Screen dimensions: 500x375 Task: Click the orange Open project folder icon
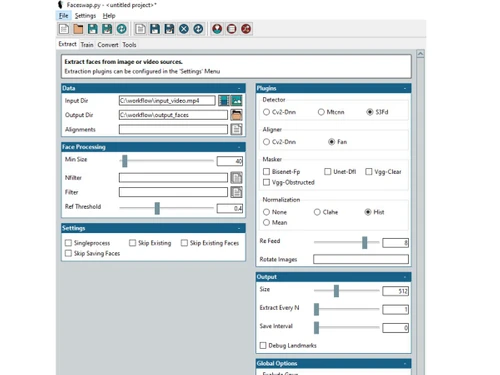[78, 29]
